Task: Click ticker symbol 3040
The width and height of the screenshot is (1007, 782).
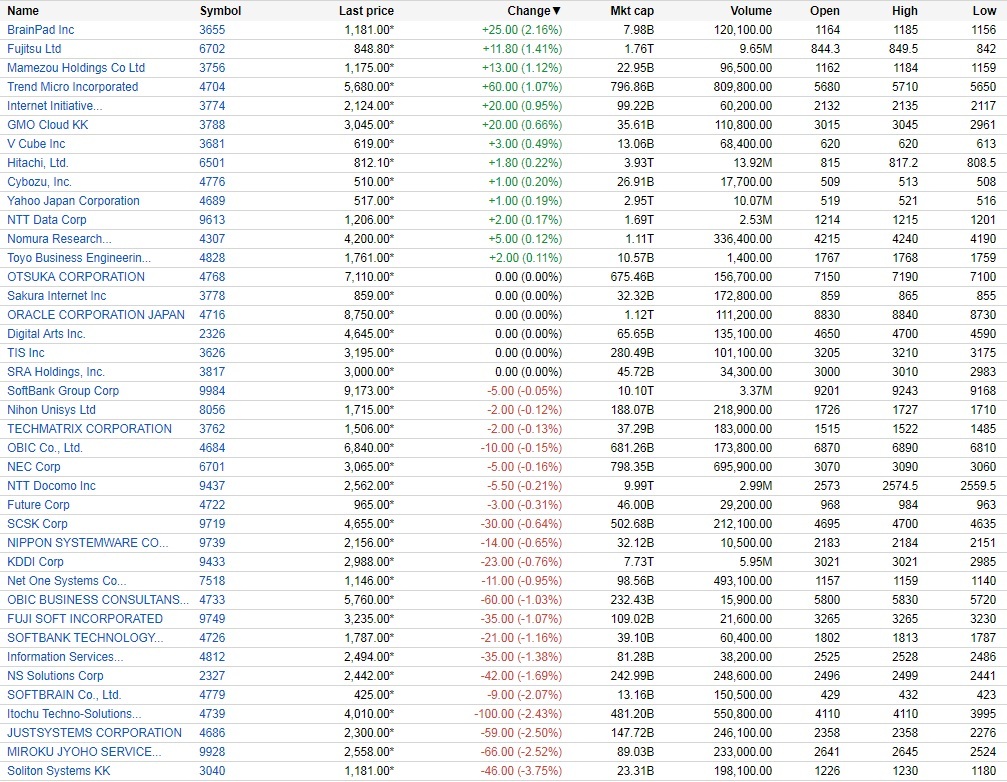Action: point(212,770)
